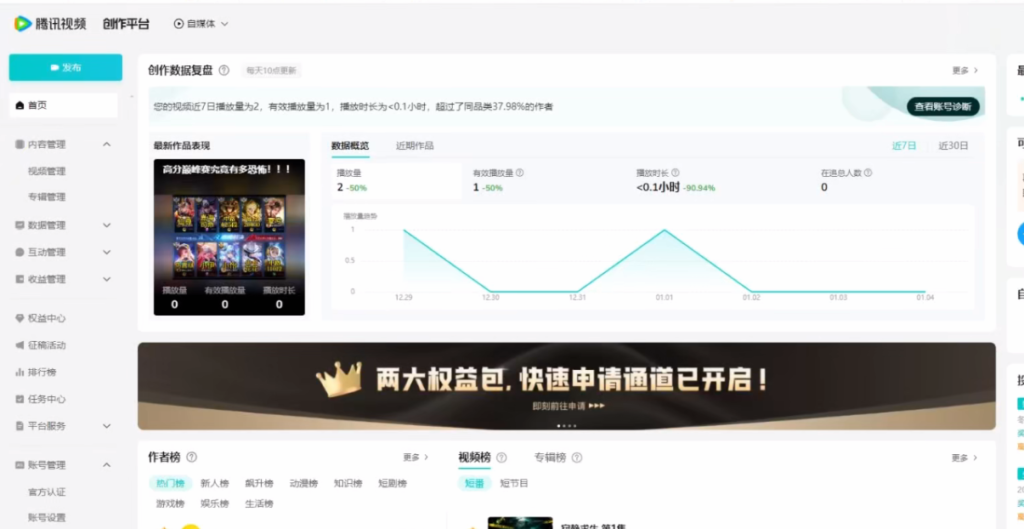Click the help icon next to 专辑榜
This screenshot has height=529, width=1024.
coord(577,458)
